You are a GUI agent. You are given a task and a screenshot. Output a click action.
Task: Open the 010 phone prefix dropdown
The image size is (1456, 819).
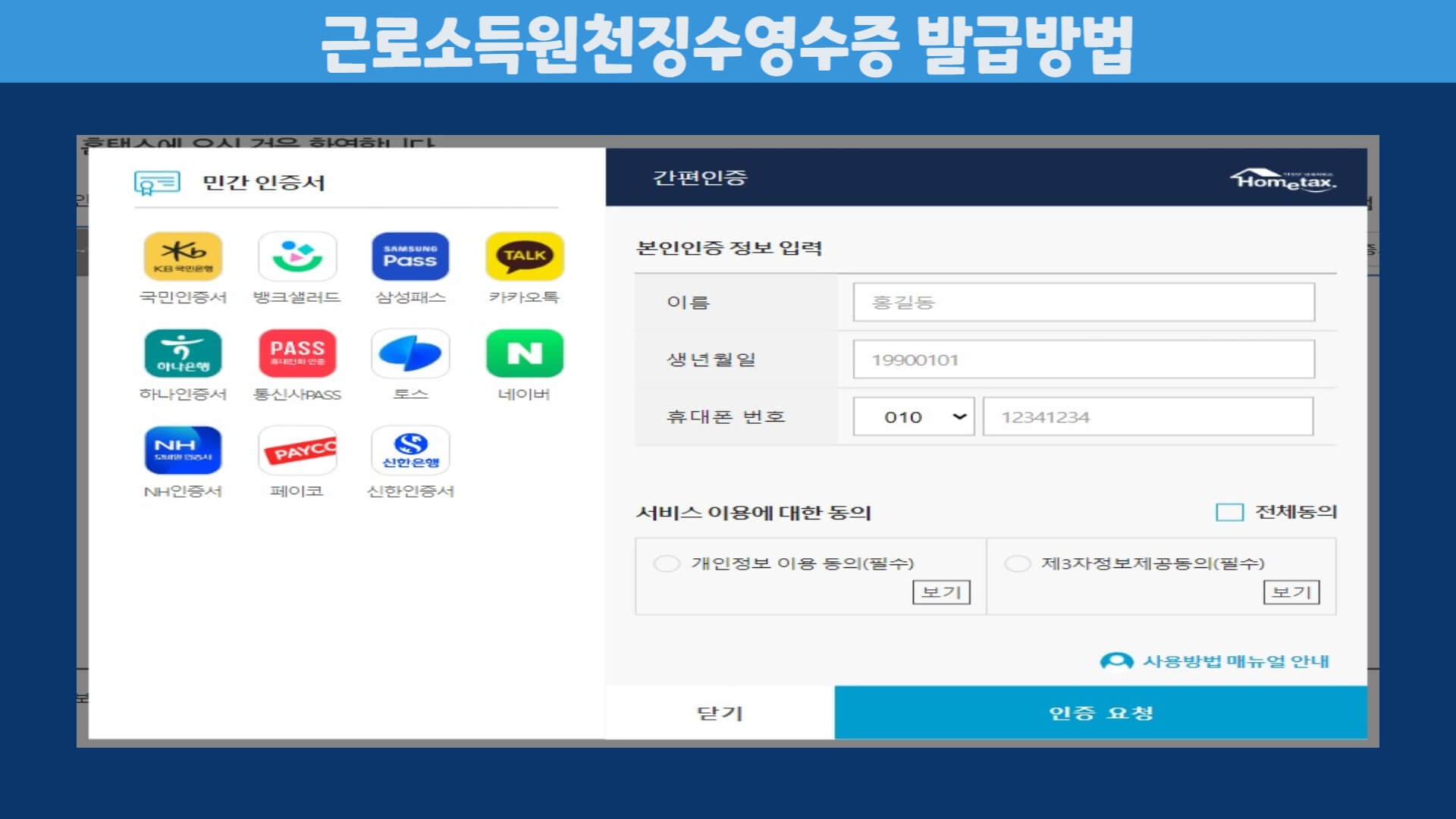pos(914,417)
